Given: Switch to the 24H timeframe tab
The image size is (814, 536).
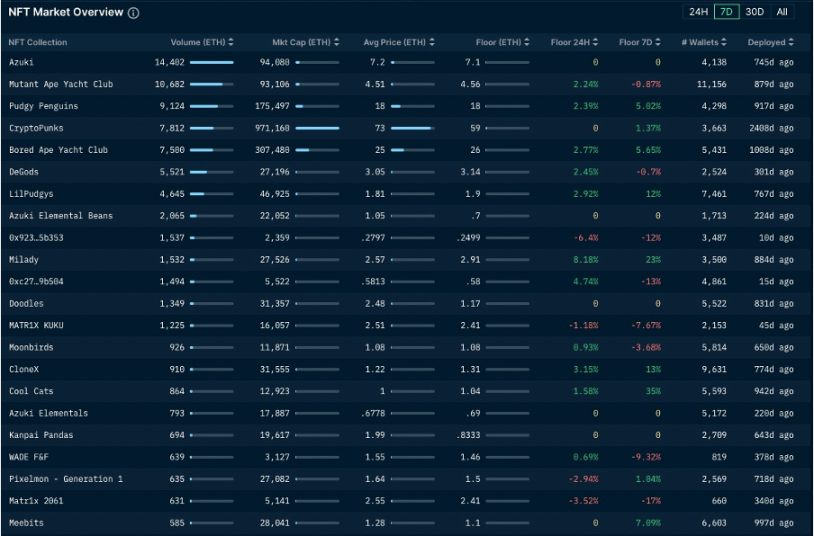Looking at the screenshot, I should coord(698,11).
